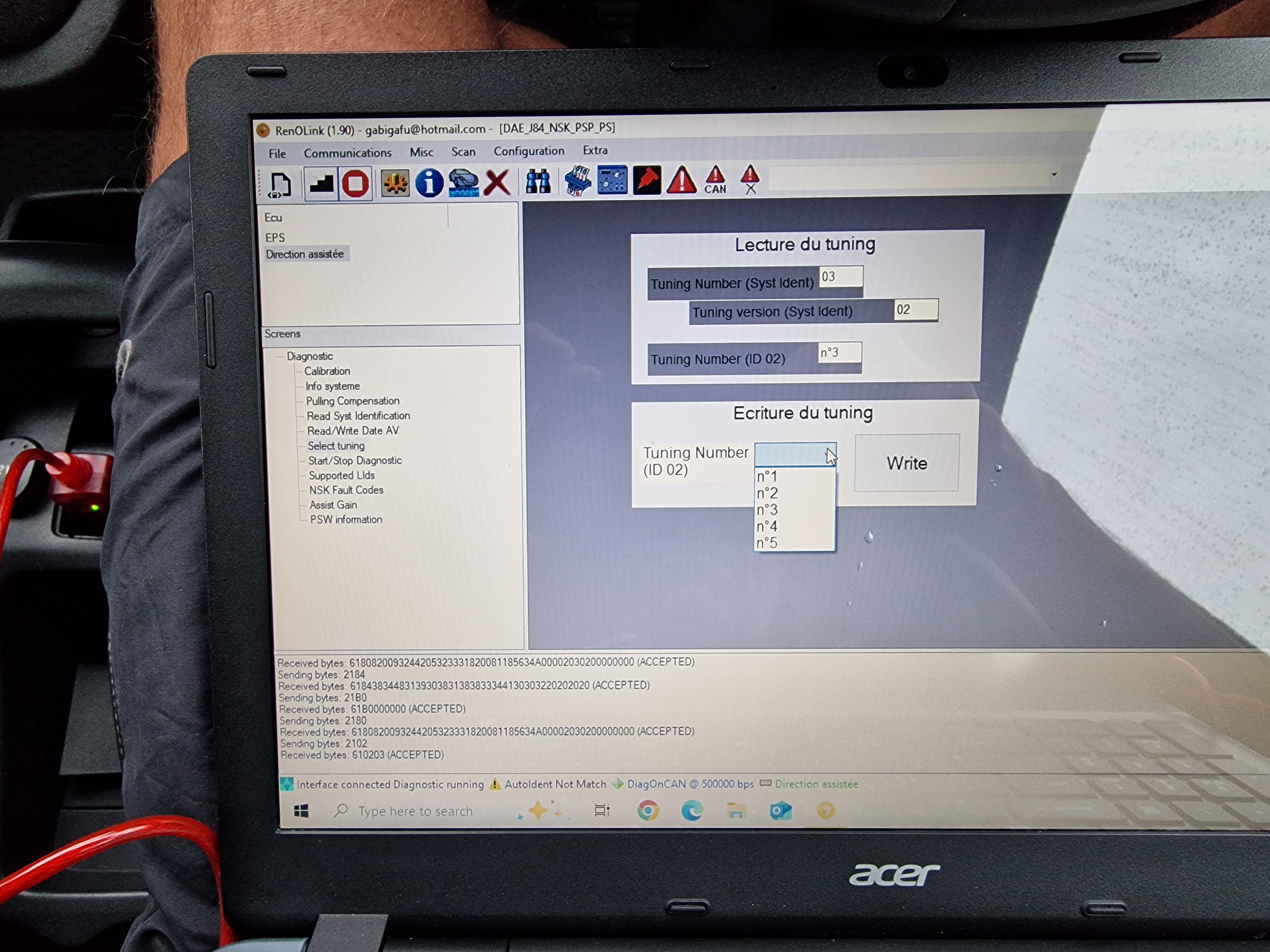Open the Communications menu
Viewport: 1270px width, 952px height.
point(347,153)
